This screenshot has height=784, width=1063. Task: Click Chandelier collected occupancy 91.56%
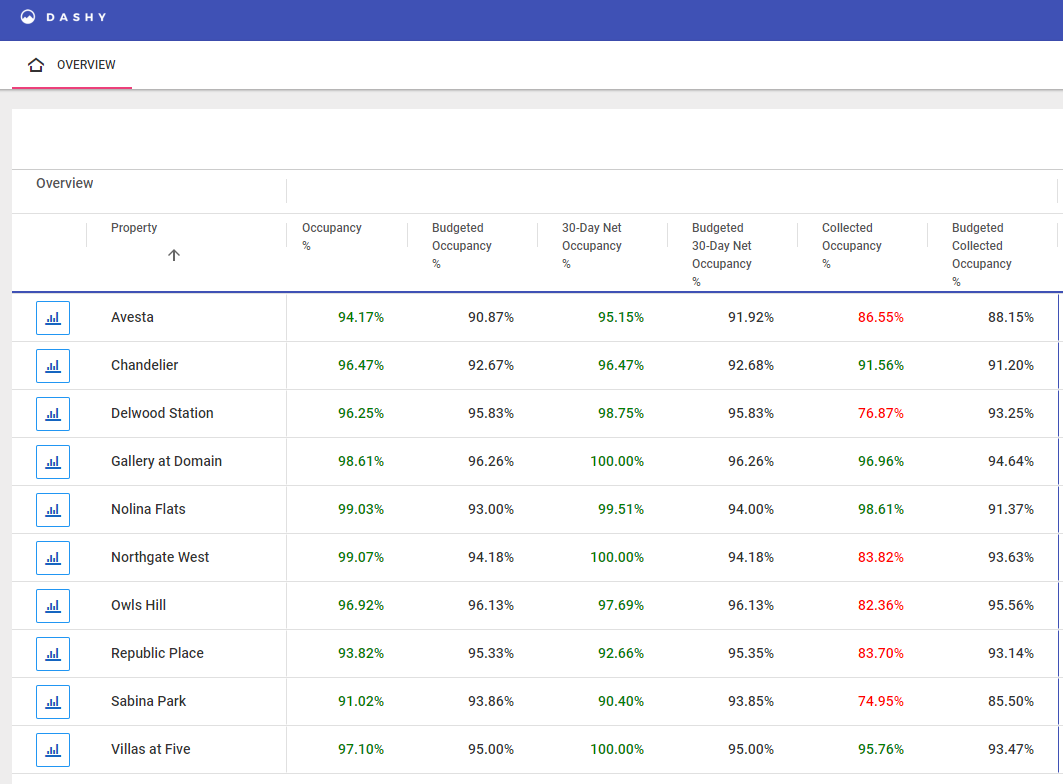point(881,366)
